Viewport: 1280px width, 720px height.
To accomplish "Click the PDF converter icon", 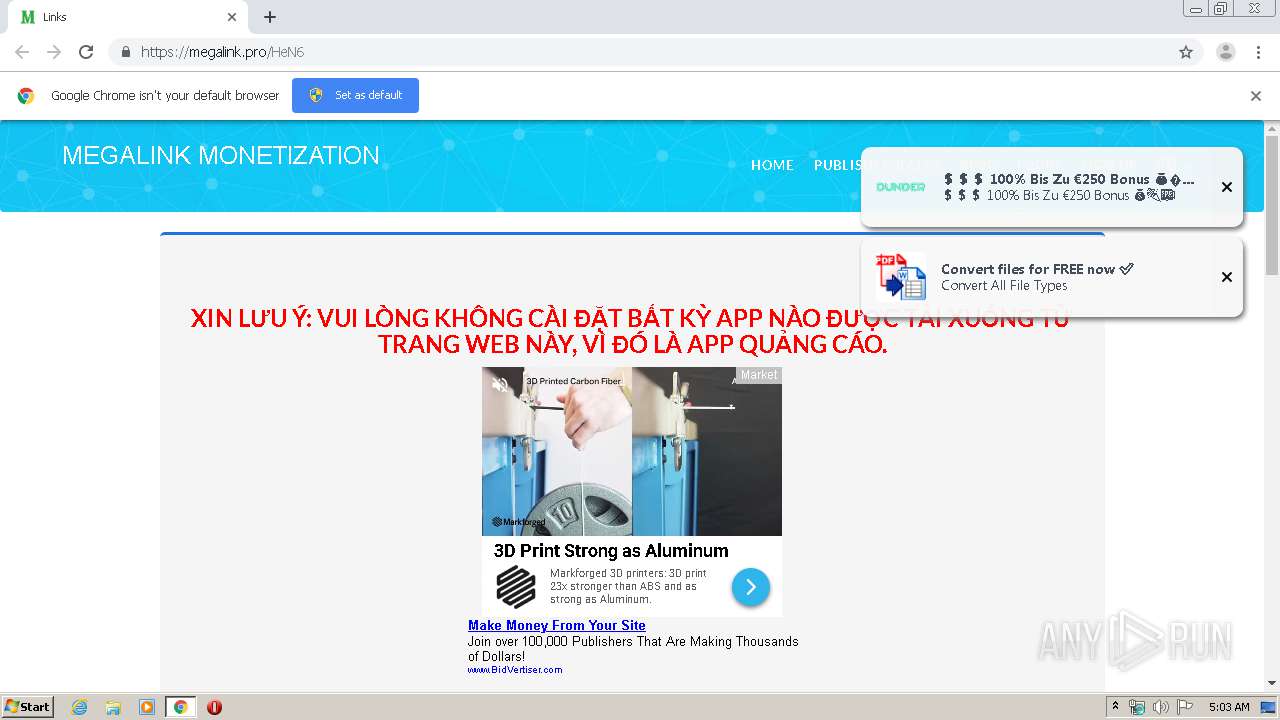I will pyautogui.click(x=901, y=277).
